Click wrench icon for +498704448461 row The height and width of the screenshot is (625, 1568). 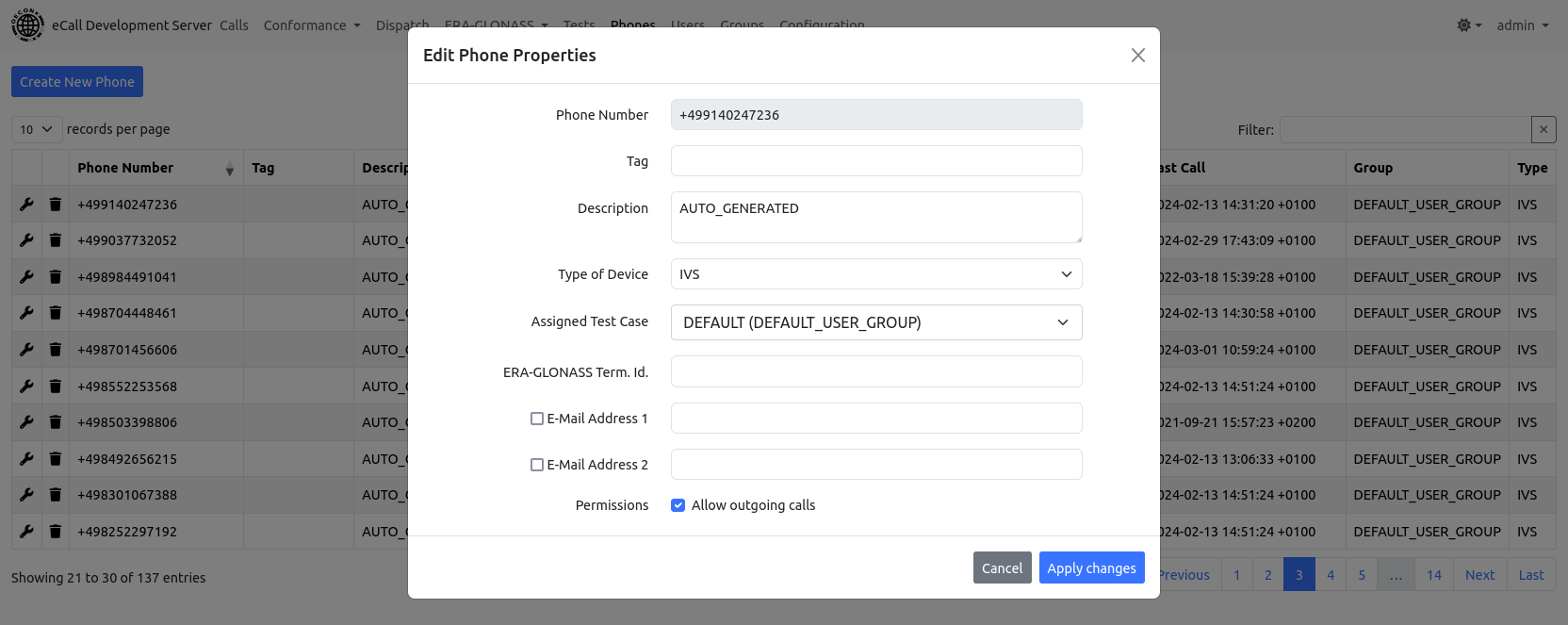pyautogui.click(x=26, y=313)
